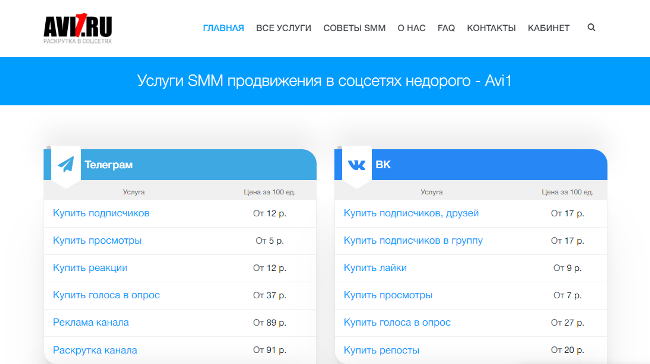Open Telegram 'Купить подписчиков' link
650x364 pixels.
(101, 213)
